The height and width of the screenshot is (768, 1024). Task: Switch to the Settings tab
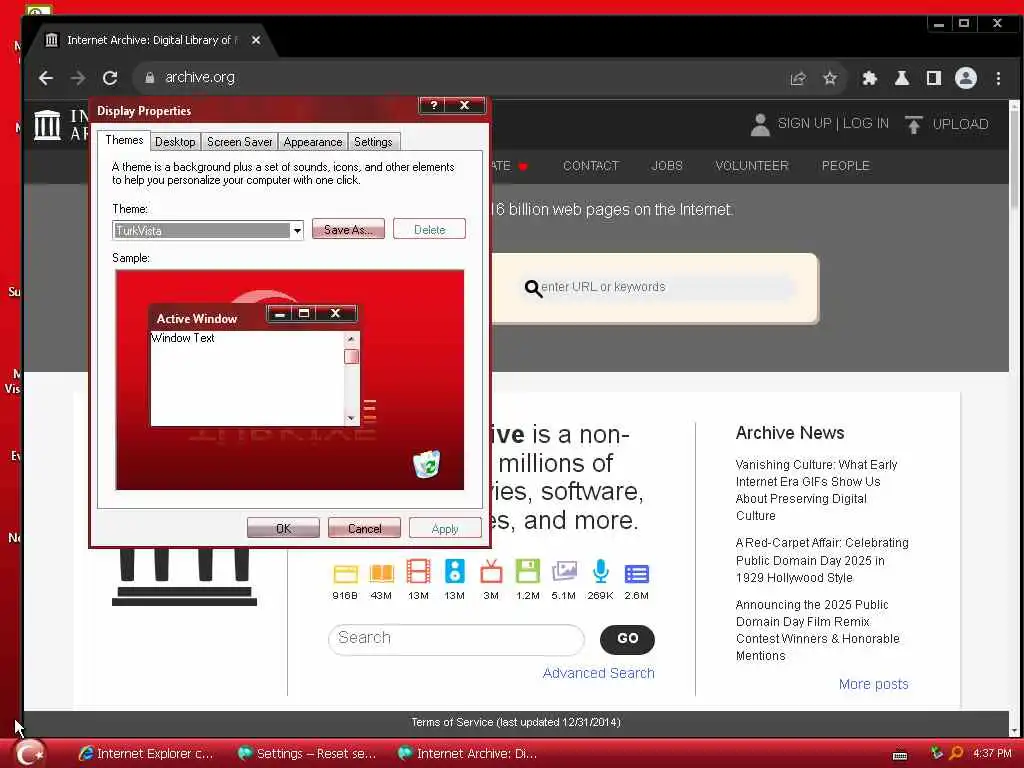point(373,142)
